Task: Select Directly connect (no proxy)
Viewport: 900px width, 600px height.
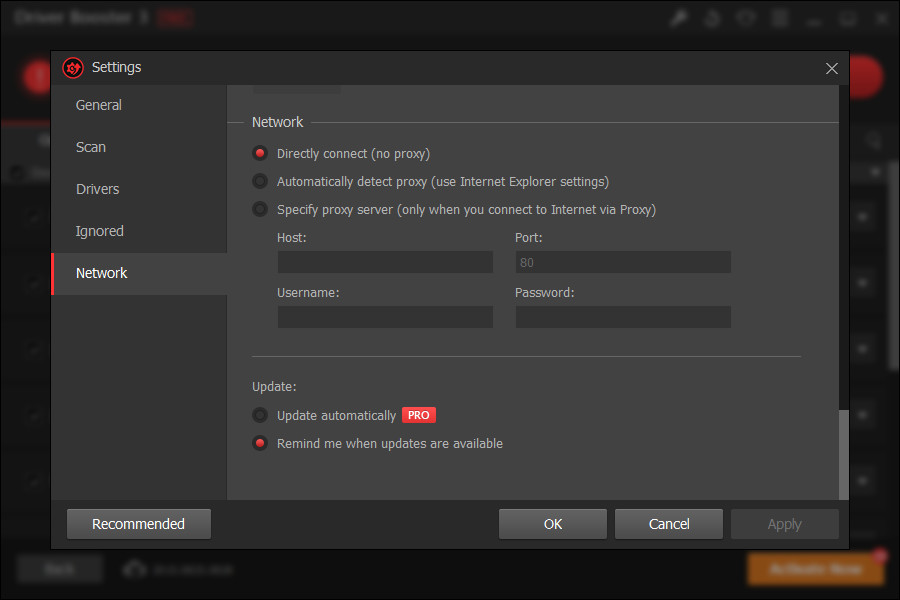Action: [260, 153]
